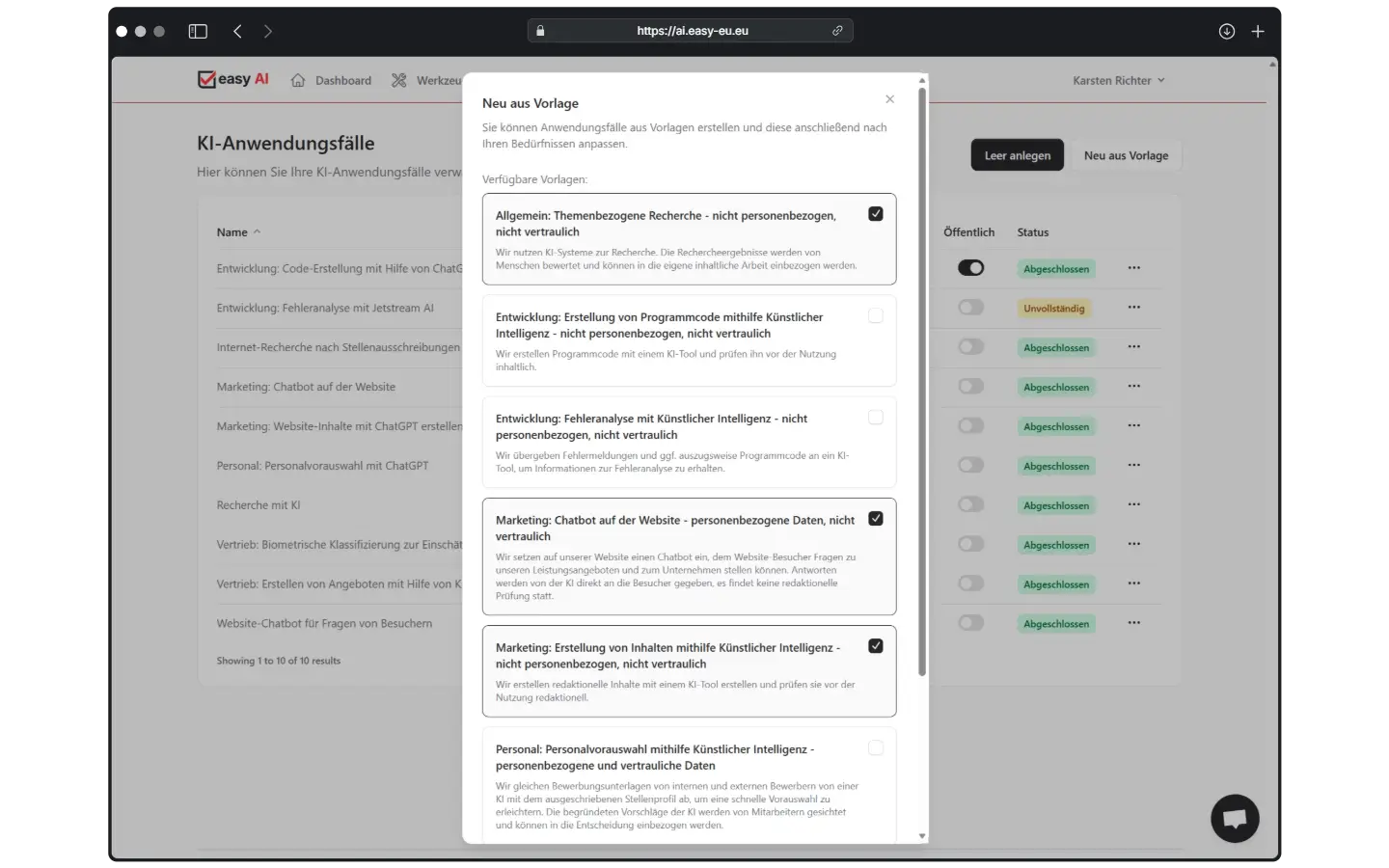The image size is (1389, 868).
Task: Reverse sorting with the Name column arrow
Action: 256,231
